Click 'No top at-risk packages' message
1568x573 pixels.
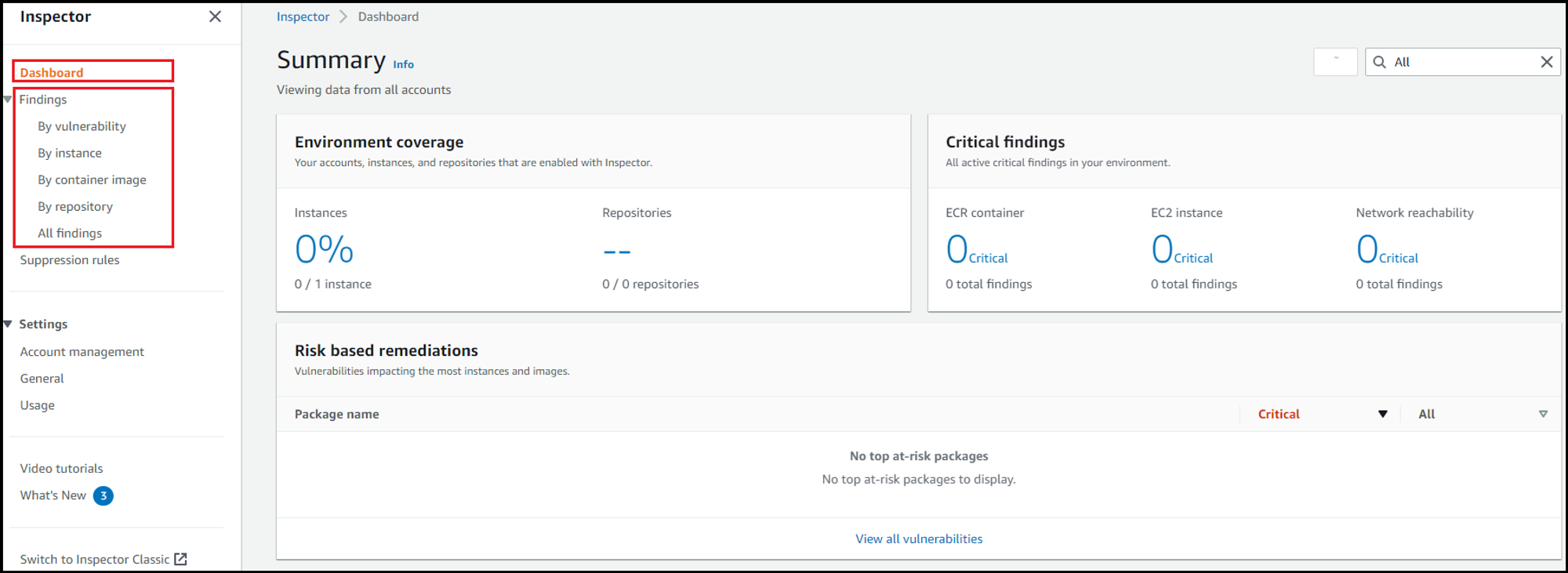(x=919, y=456)
